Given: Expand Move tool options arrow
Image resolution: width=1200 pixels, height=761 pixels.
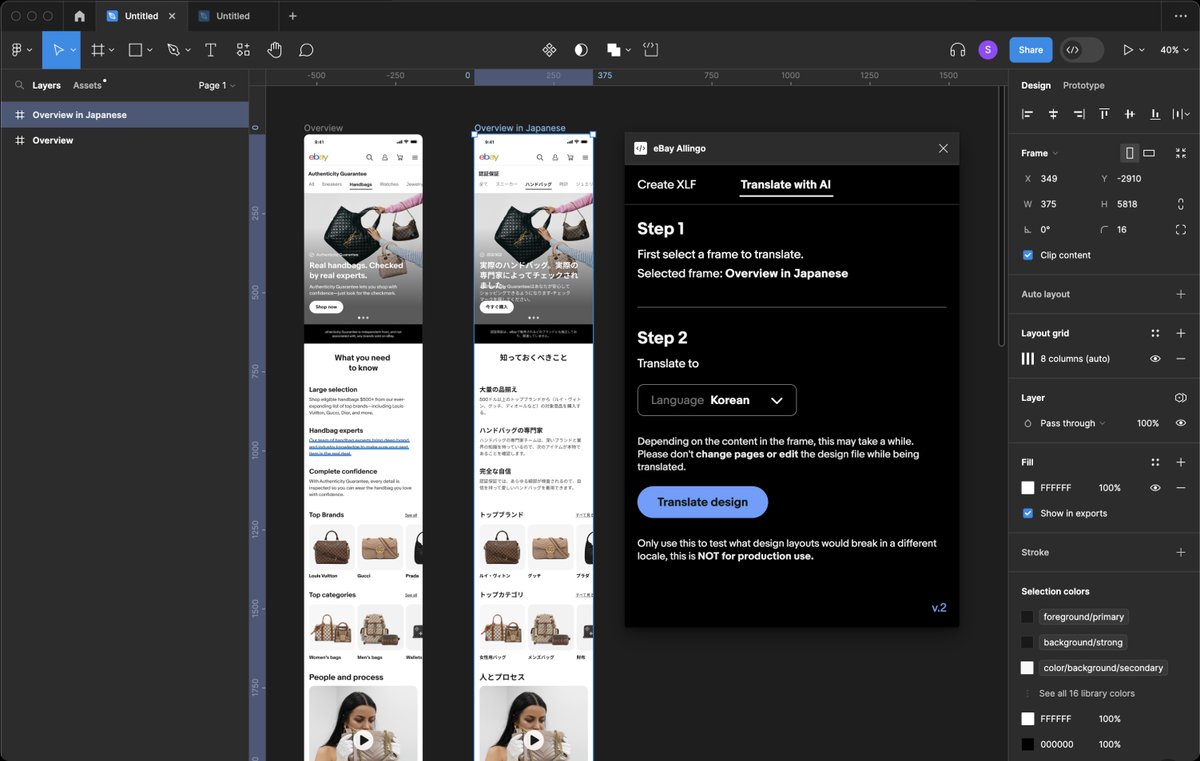Looking at the screenshot, I should click(73, 50).
